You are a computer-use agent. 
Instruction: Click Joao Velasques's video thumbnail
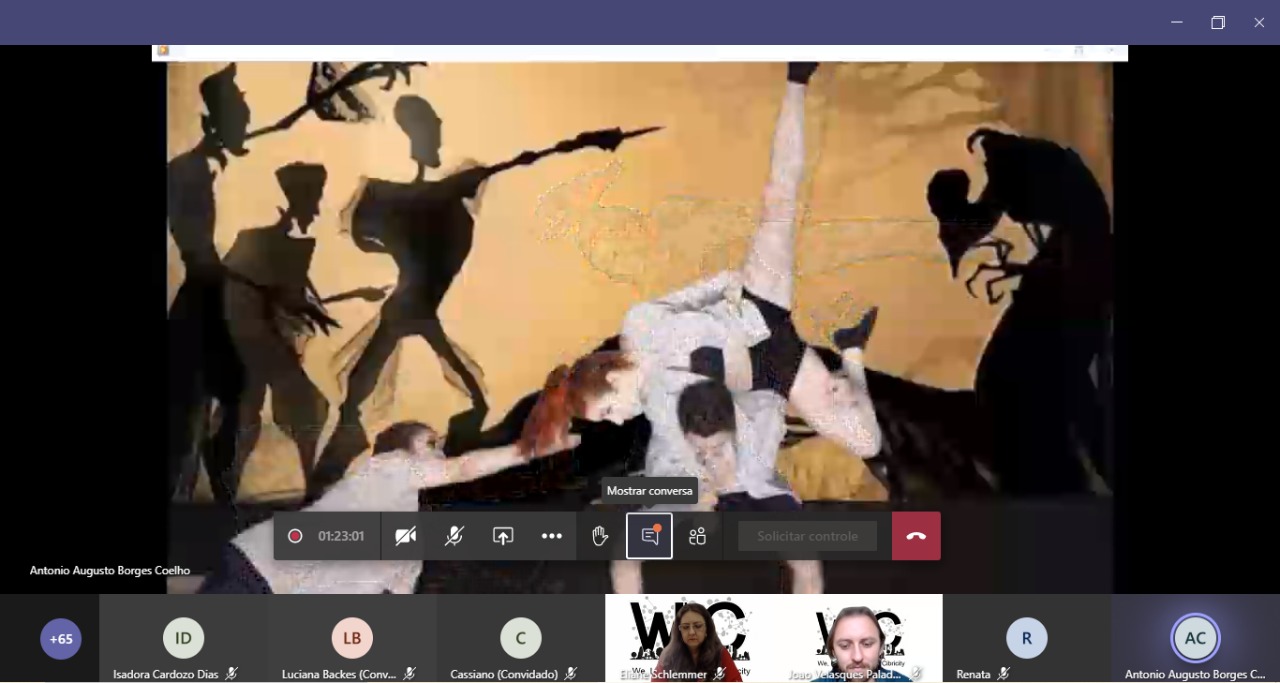[x=858, y=638]
